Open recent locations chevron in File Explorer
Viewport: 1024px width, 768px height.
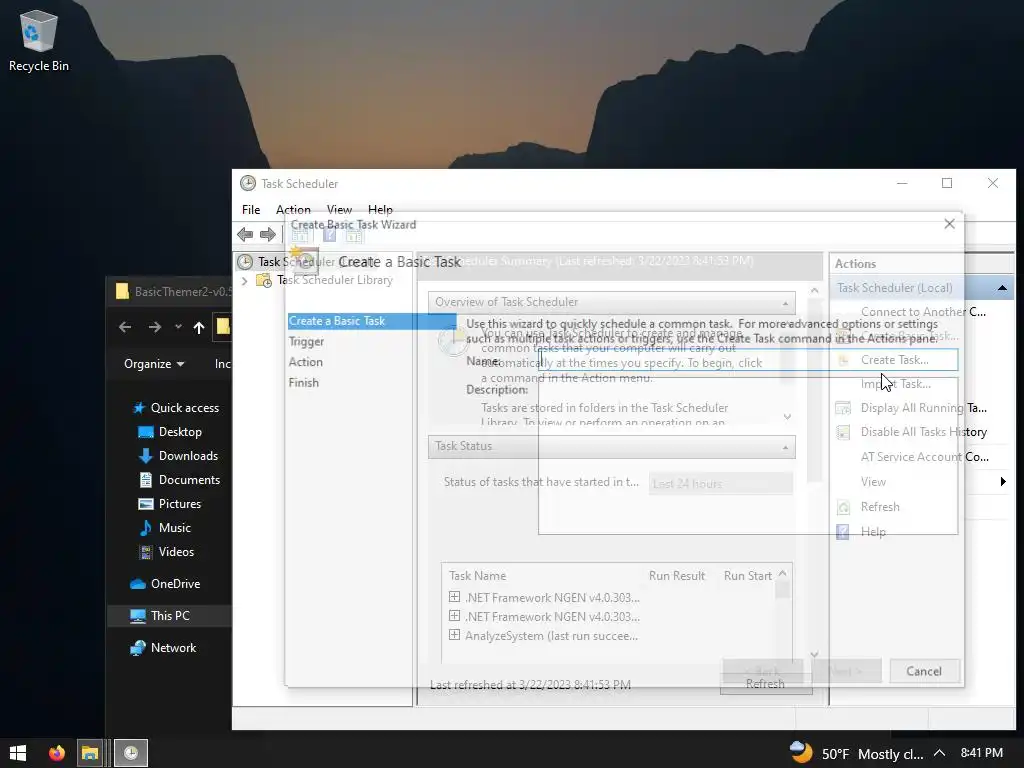[178, 327]
